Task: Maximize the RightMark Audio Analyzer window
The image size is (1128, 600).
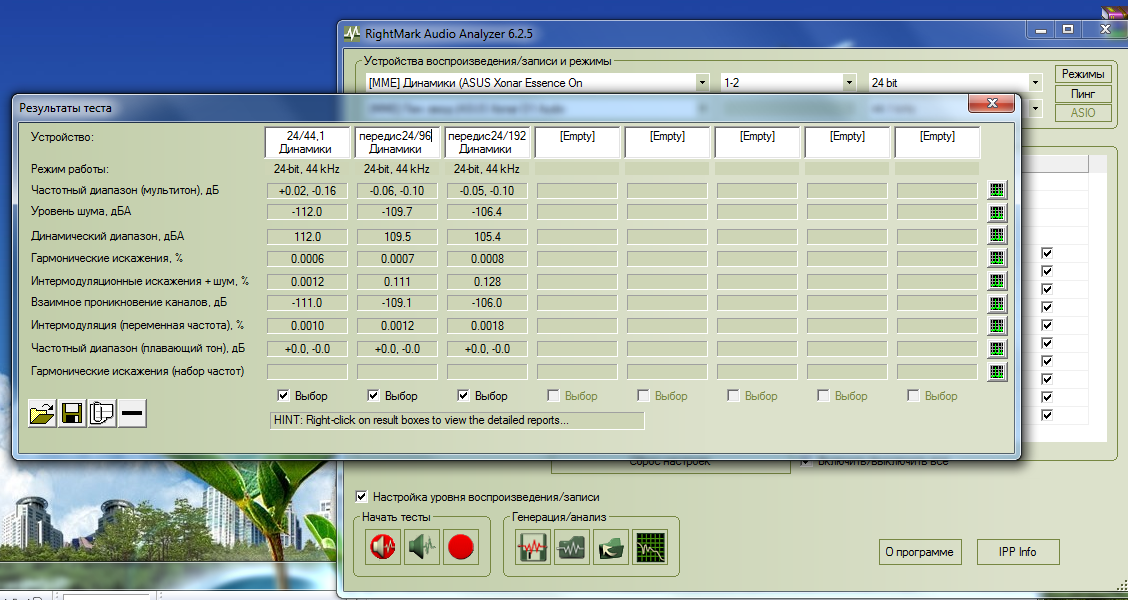Action: (1068, 29)
